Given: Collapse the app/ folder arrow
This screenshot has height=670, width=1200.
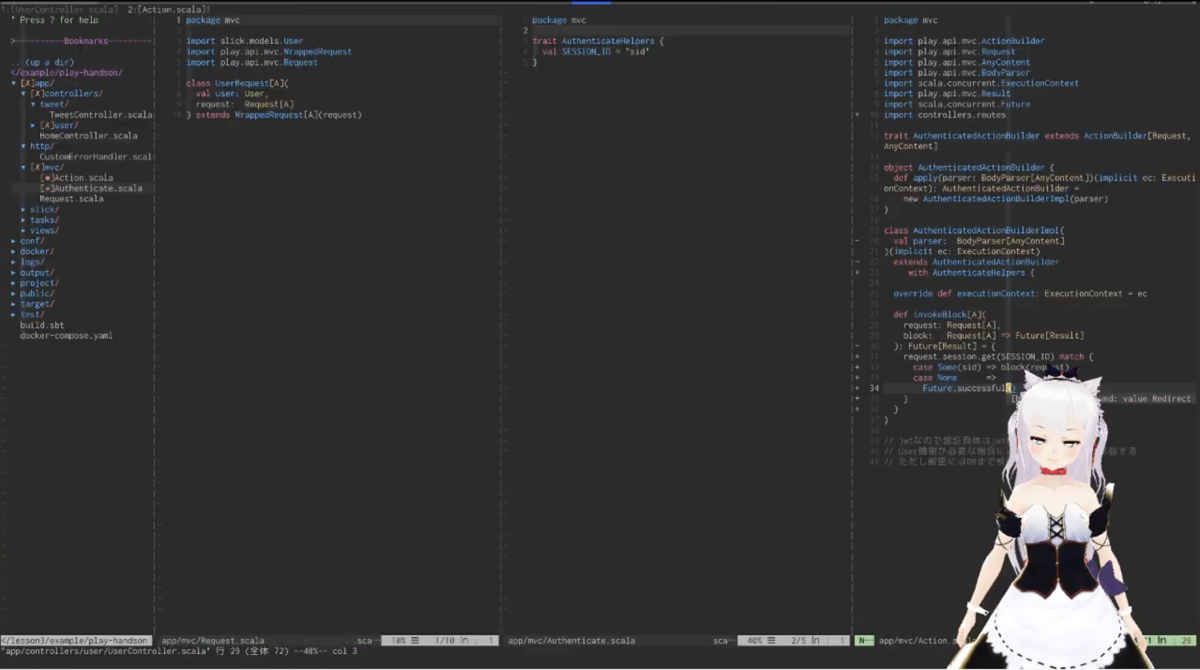Looking at the screenshot, I should click(x=13, y=83).
